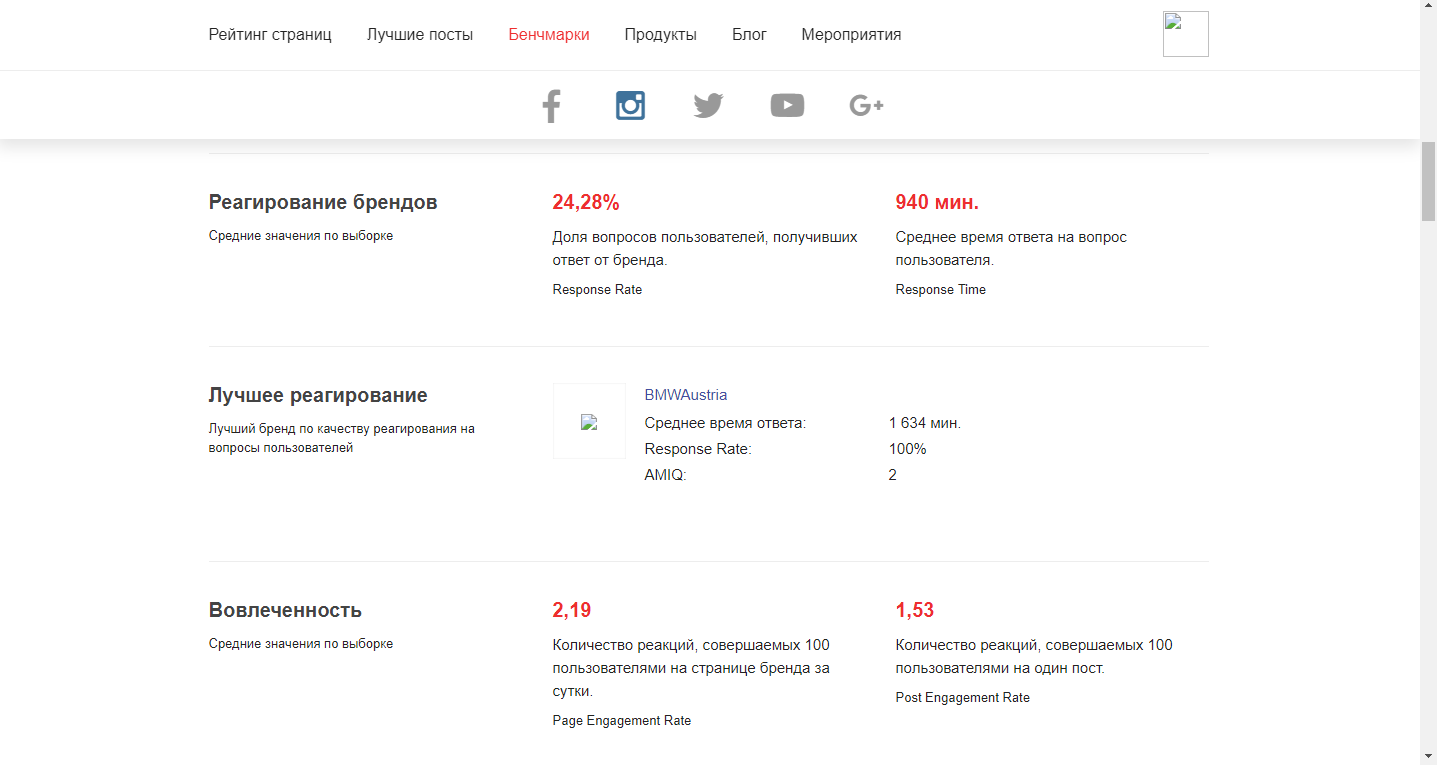The image size is (1437, 765).
Task: Click the 24,28% response rate value
Action: [586, 203]
